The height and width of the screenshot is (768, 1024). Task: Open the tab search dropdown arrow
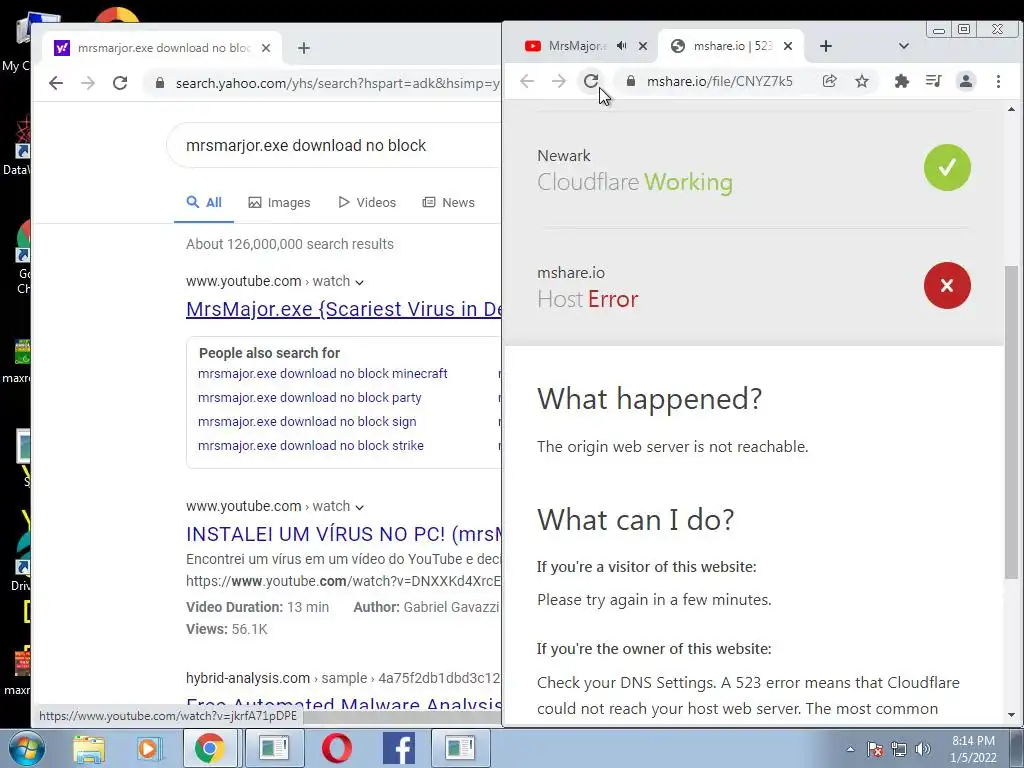904,46
